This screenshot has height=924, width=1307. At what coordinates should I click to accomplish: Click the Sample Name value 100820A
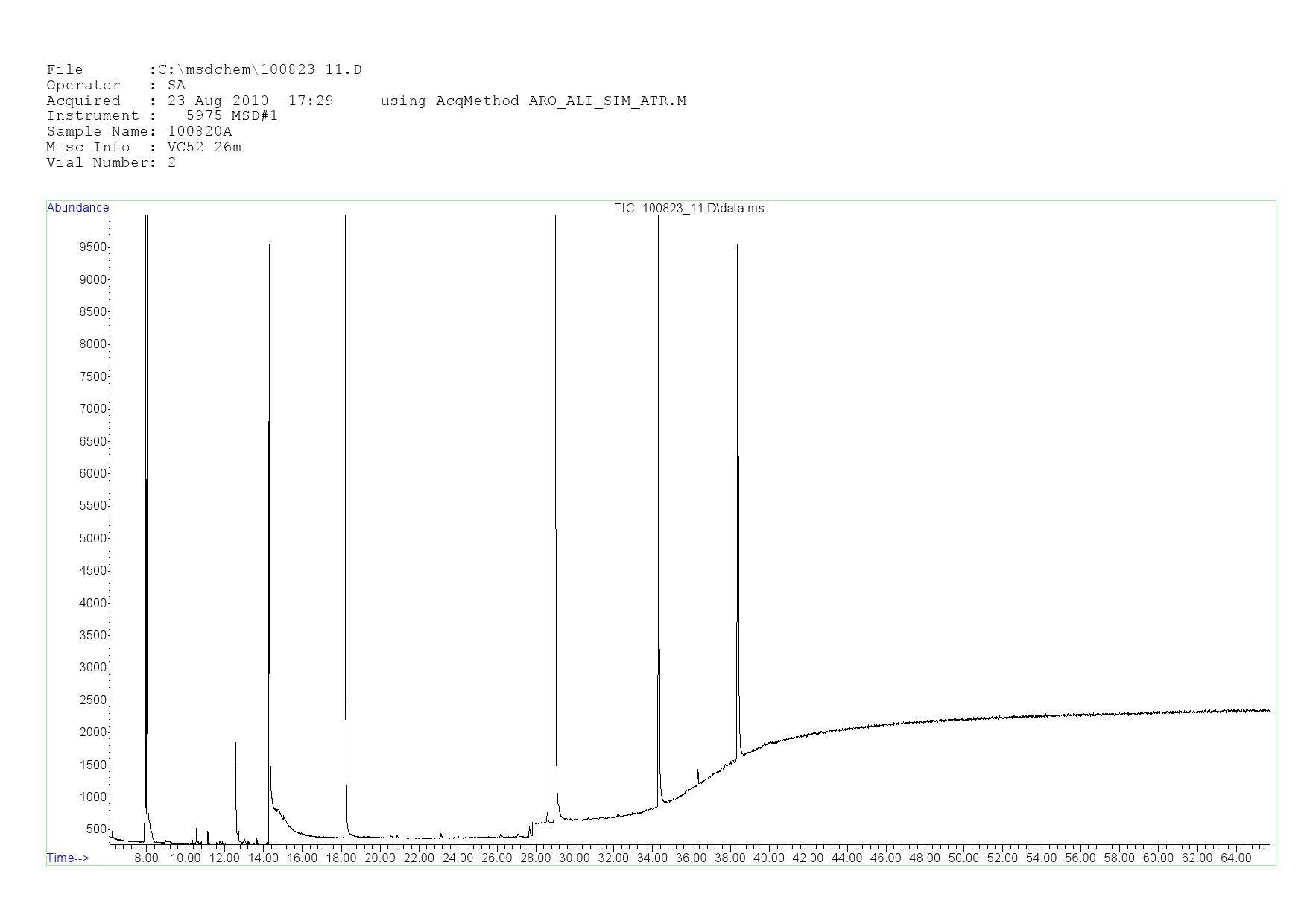[199, 132]
